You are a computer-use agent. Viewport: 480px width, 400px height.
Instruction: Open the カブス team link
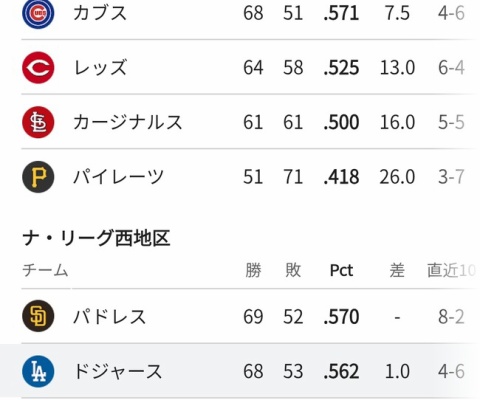[100, 13]
